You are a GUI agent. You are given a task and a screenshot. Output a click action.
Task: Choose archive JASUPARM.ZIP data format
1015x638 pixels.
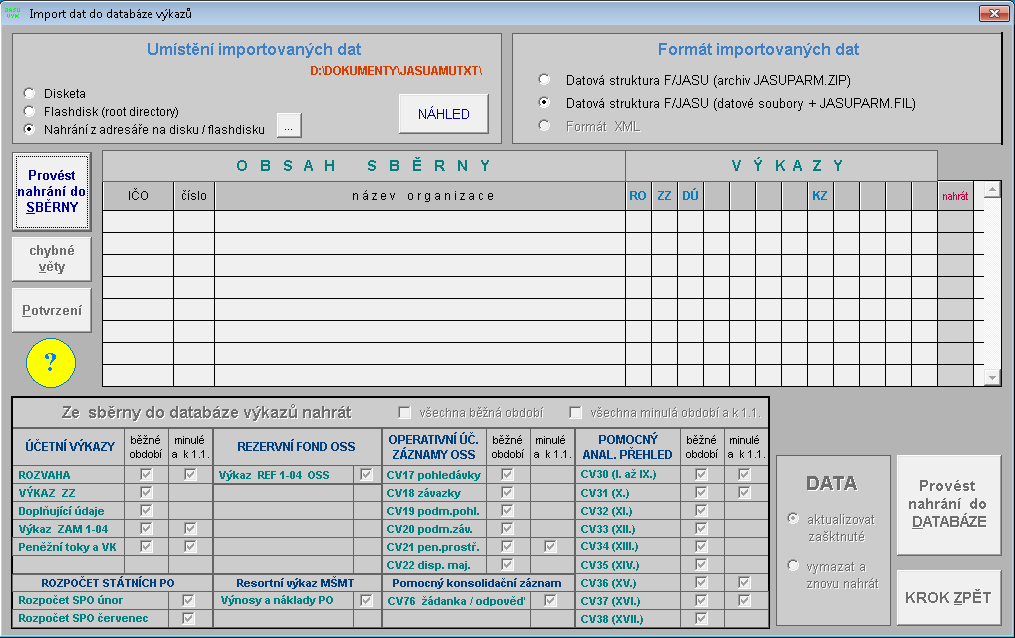pos(544,80)
